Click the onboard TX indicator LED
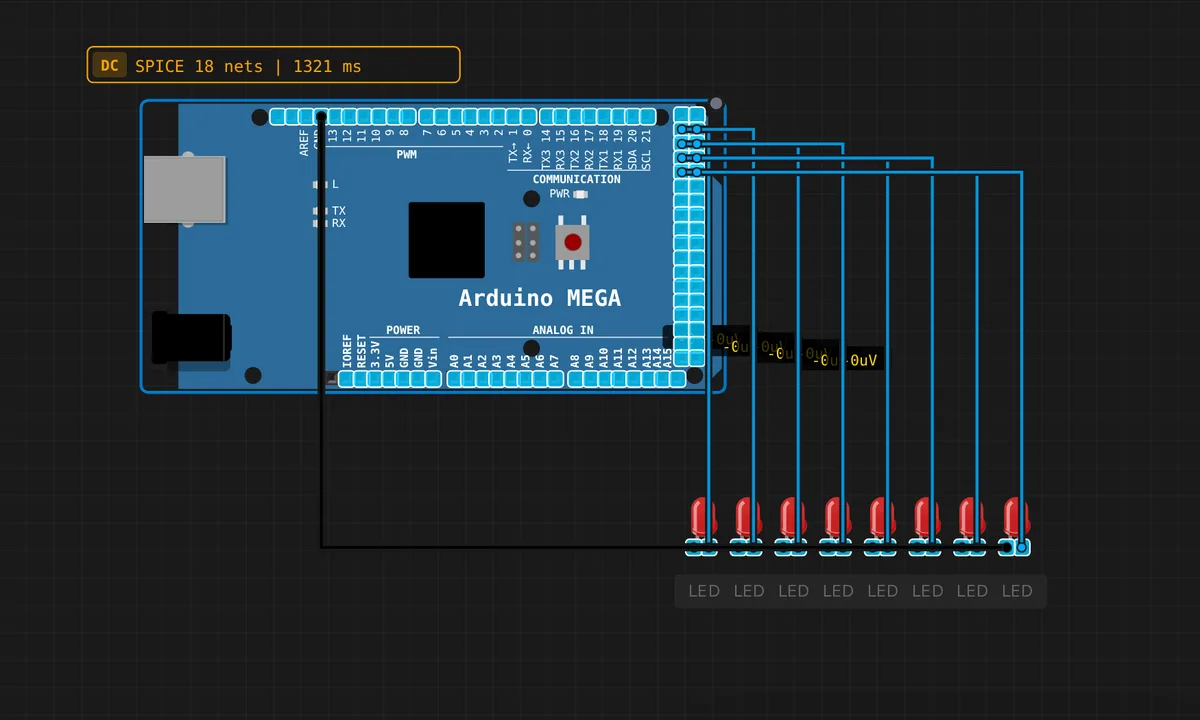1200x720 pixels. click(320, 211)
